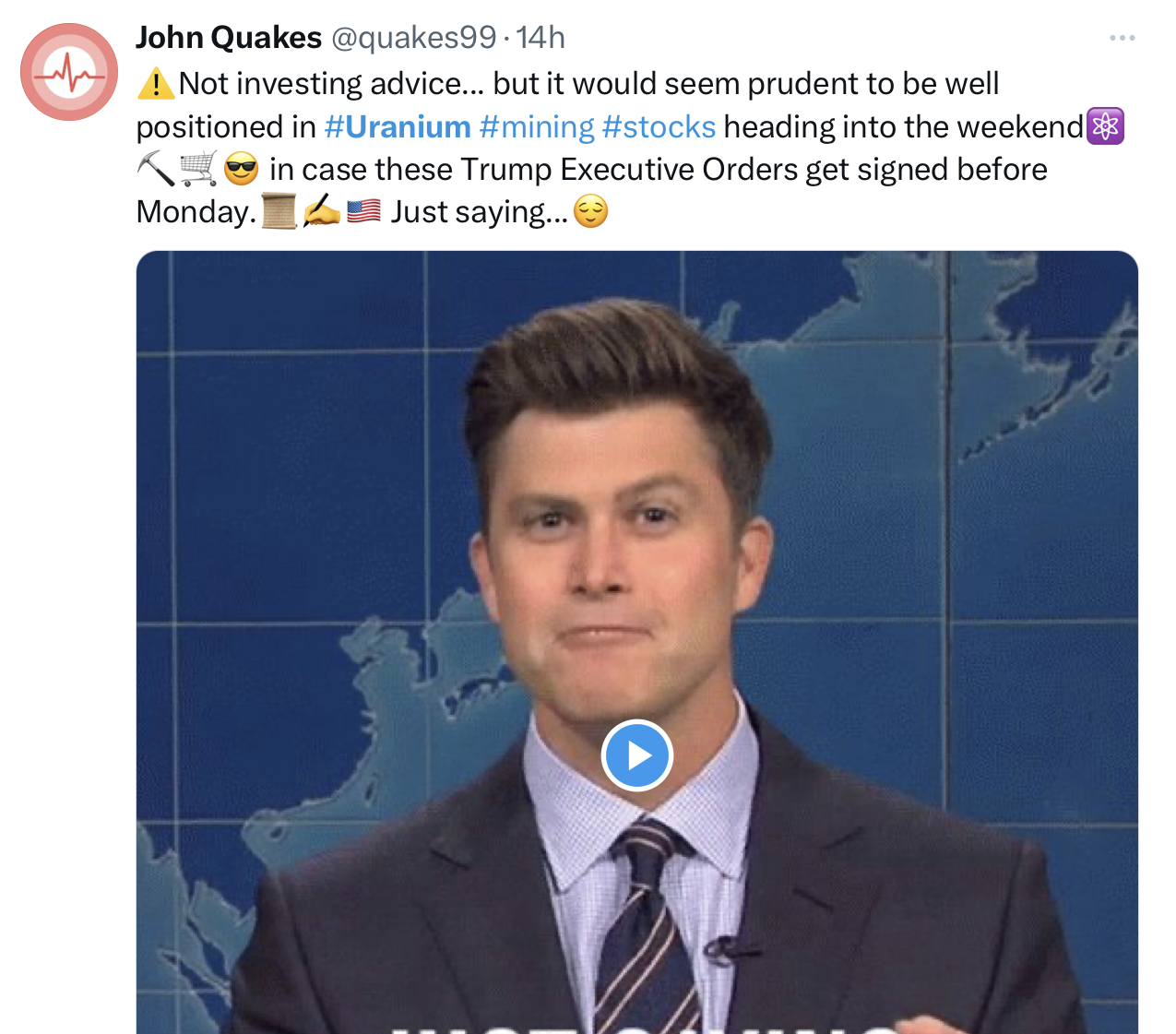Viewport: 1176px width, 1034px height.
Task: Open the three-dot more options menu
Action: coord(1122,38)
